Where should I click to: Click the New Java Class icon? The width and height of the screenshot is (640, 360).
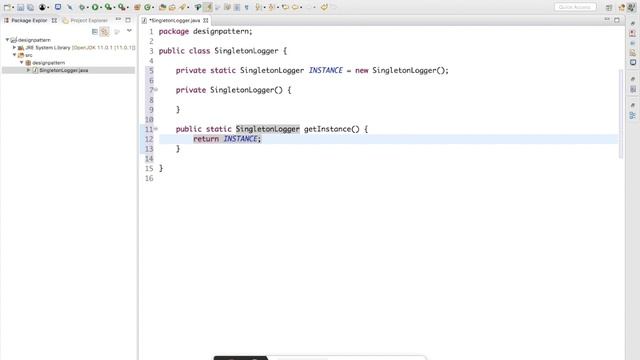click(148, 7)
